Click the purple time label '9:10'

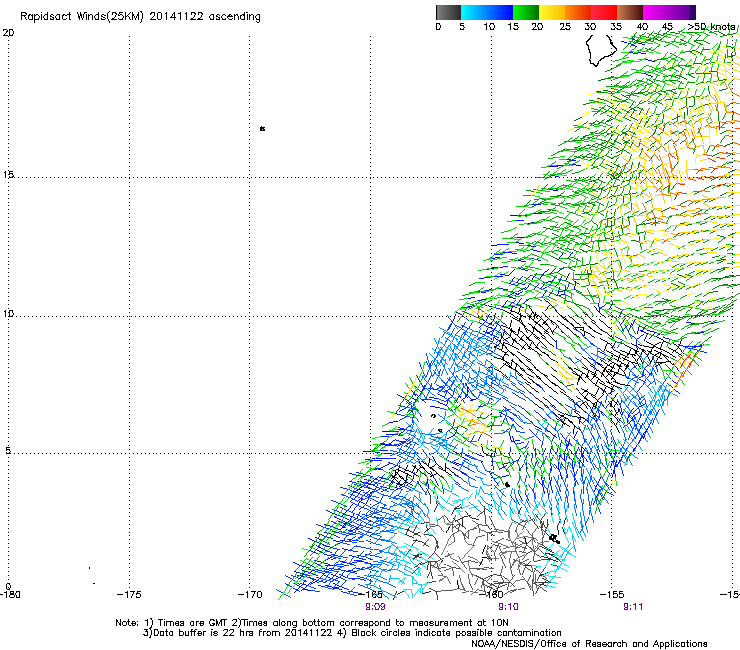(x=508, y=607)
